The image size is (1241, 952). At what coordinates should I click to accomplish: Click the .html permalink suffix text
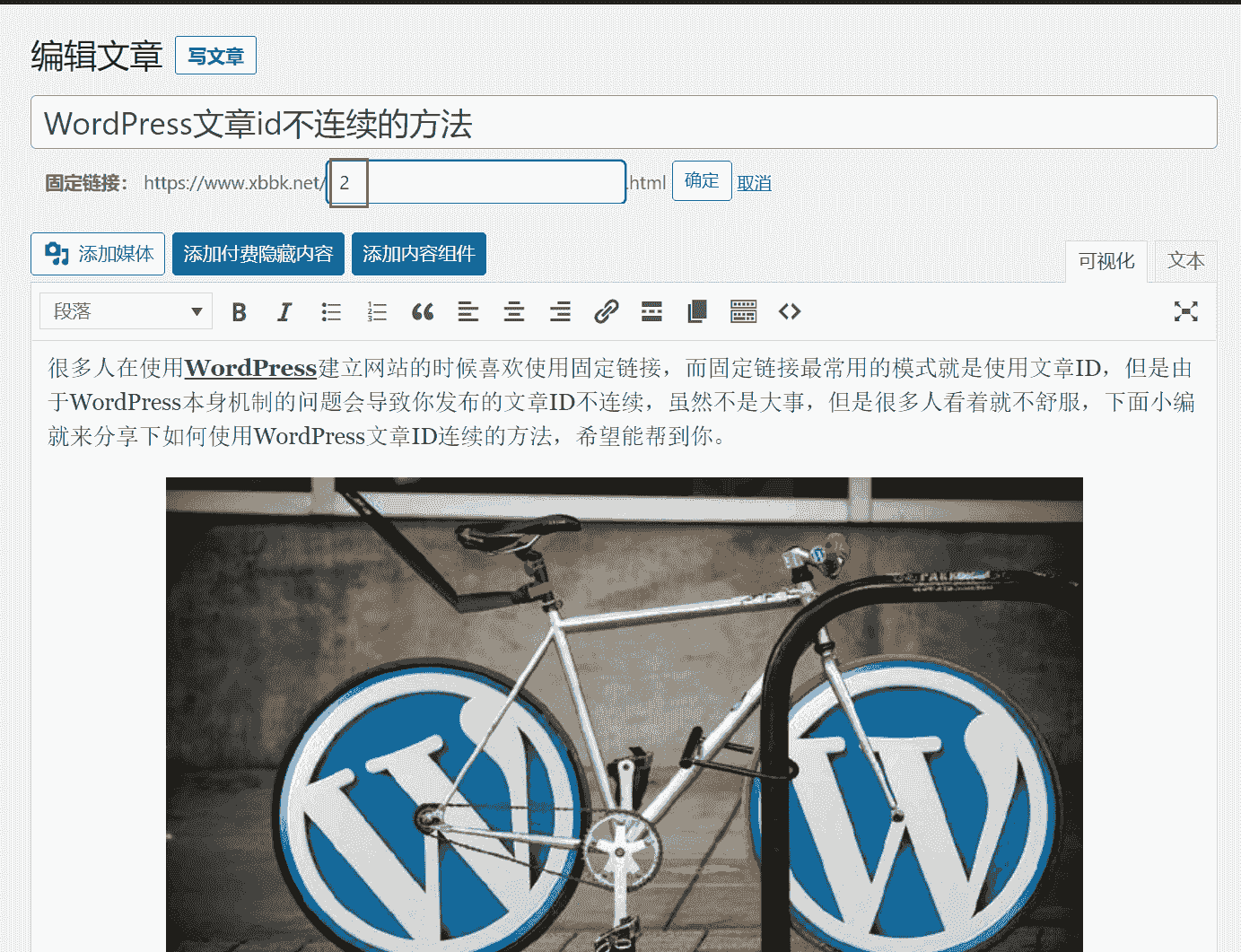coord(647,183)
